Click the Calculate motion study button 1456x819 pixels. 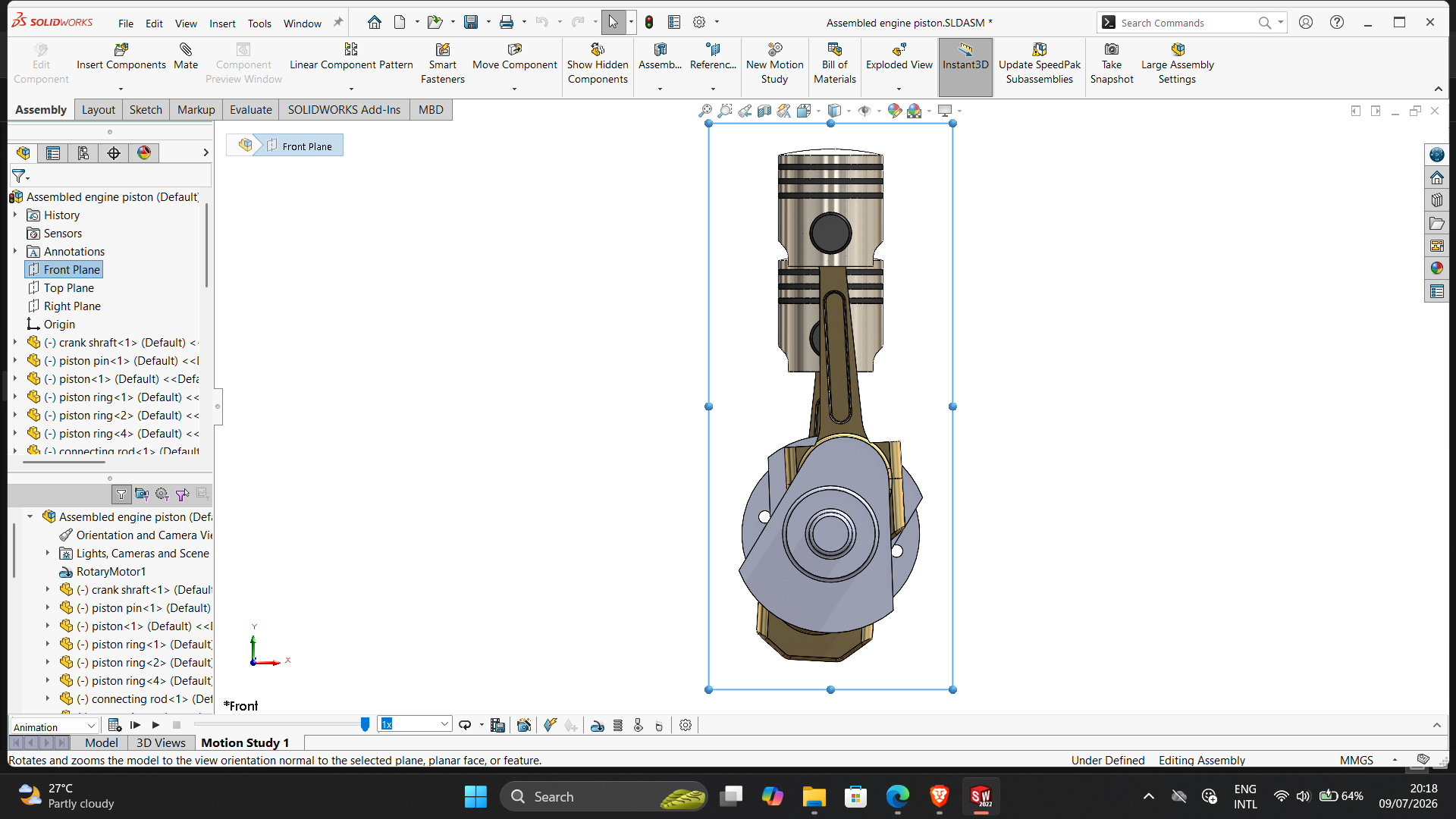click(x=115, y=725)
